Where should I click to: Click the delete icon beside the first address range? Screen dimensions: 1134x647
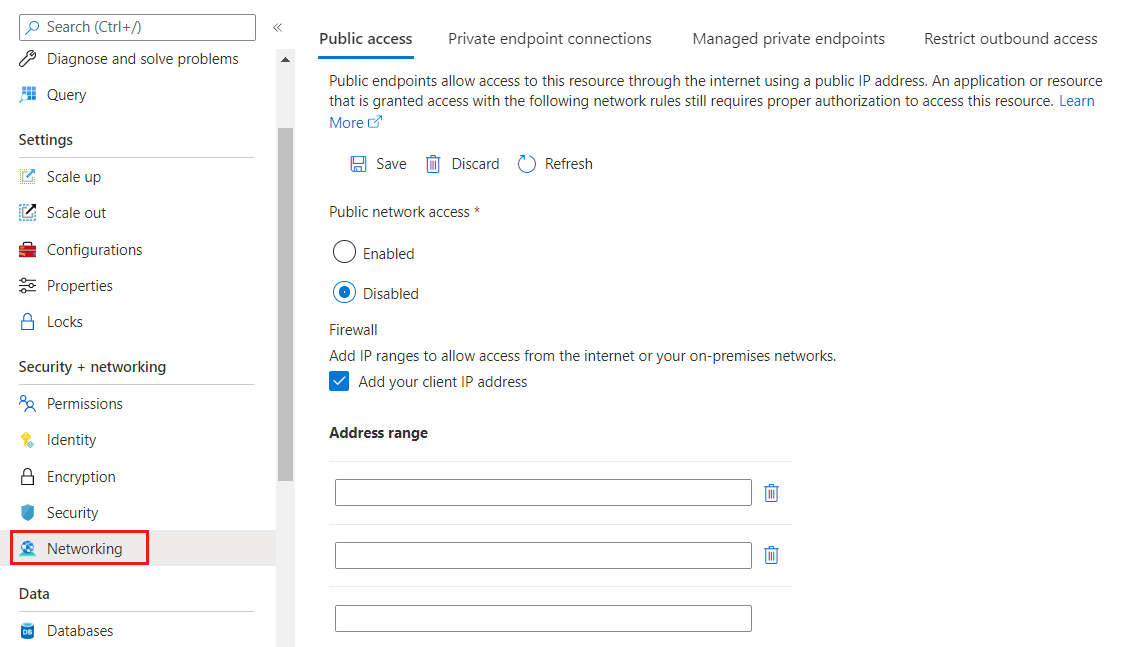pos(771,492)
